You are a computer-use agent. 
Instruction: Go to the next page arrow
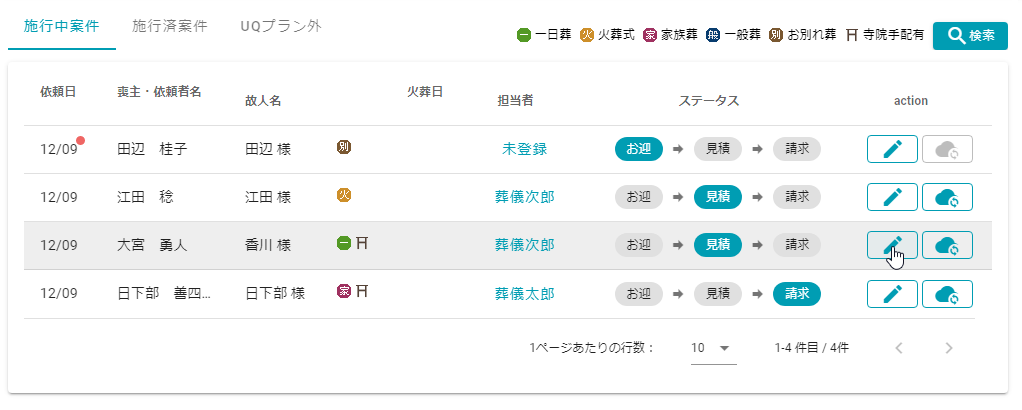(x=948, y=348)
